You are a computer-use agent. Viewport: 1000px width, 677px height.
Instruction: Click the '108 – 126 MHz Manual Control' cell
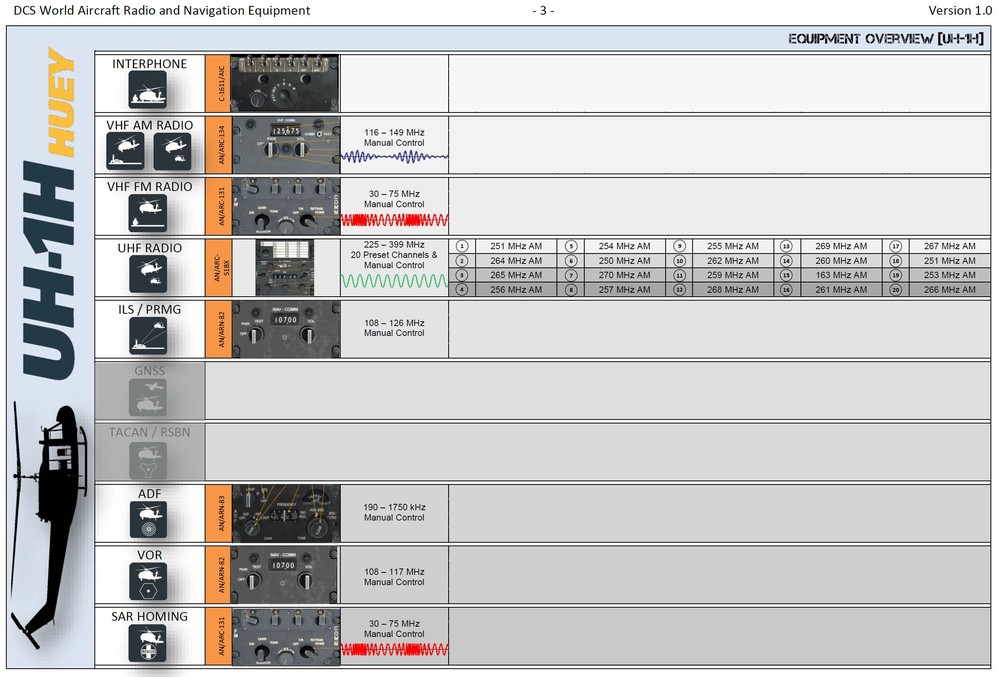pos(395,328)
